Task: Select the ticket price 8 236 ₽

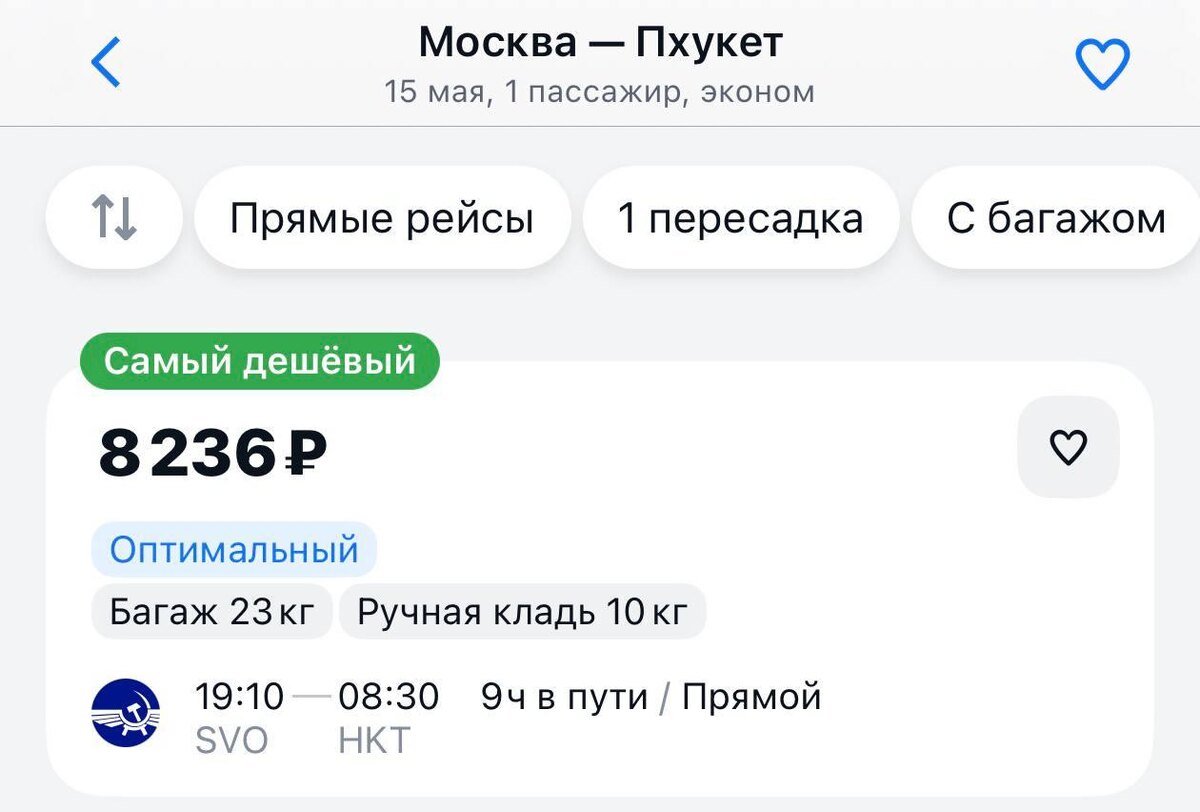Action: click(213, 453)
